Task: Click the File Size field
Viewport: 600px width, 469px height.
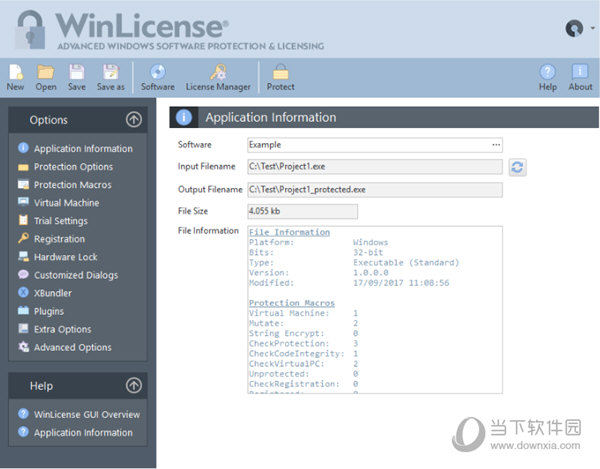Action: (303, 211)
